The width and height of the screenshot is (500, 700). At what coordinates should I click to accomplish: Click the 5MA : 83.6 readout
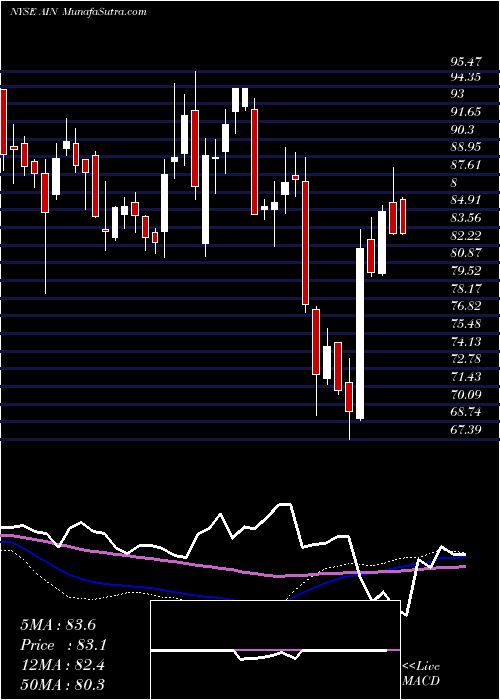pos(58,625)
